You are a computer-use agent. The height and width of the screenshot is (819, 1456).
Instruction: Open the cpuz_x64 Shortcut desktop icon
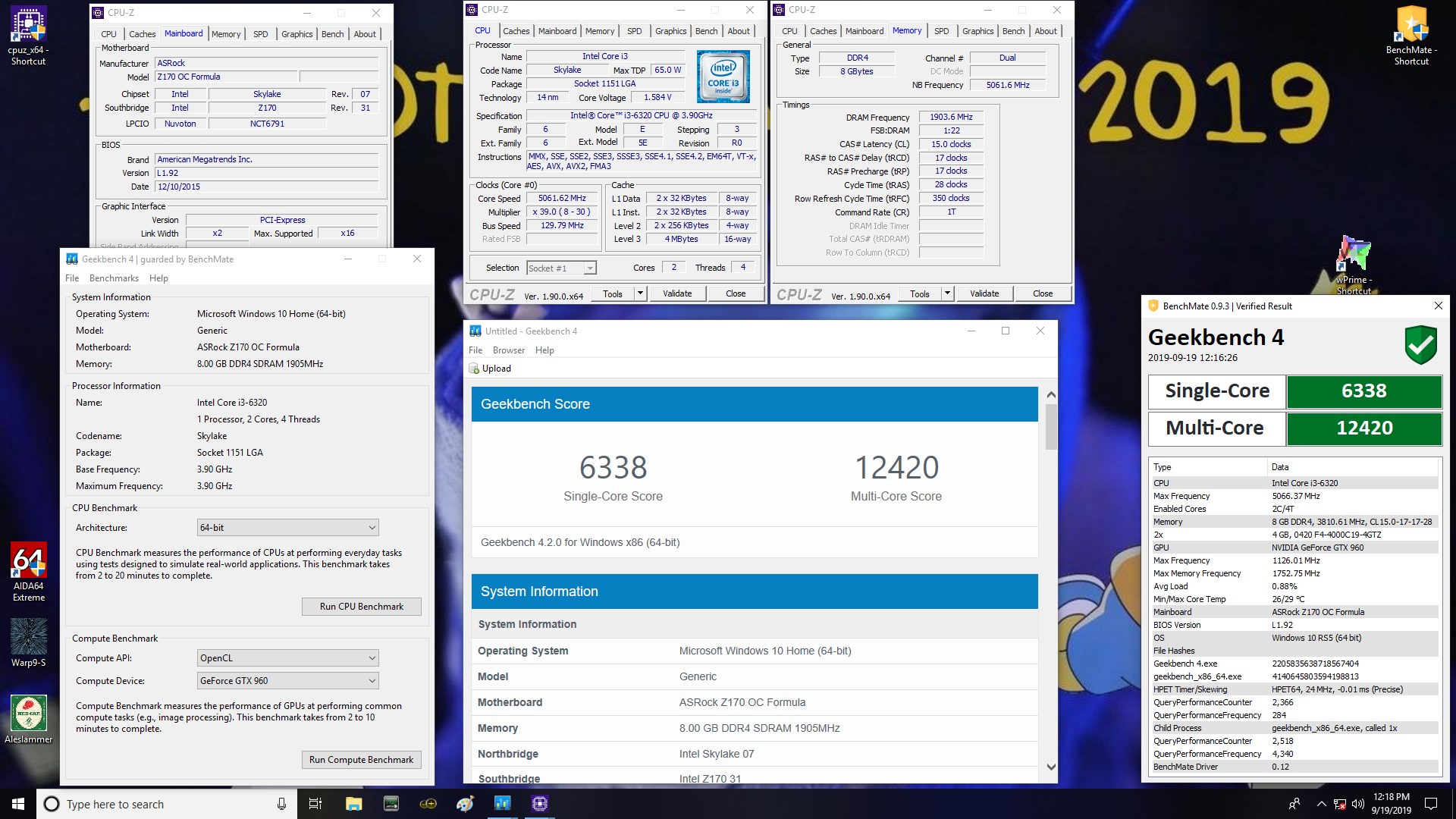(28, 36)
